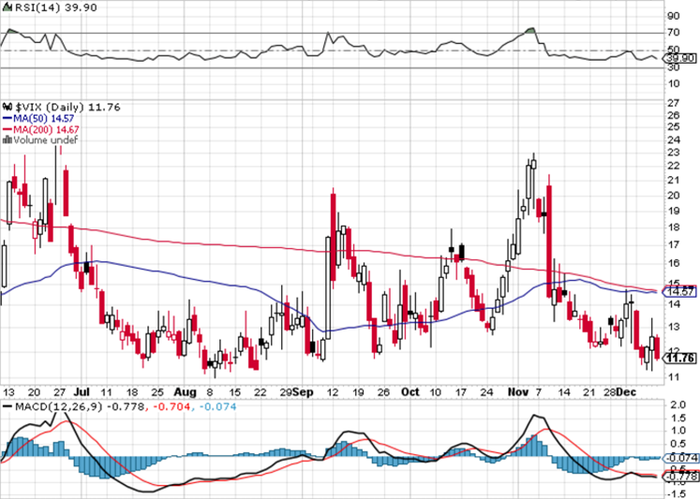Click the Aug label on date axis

tap(185, 392)
